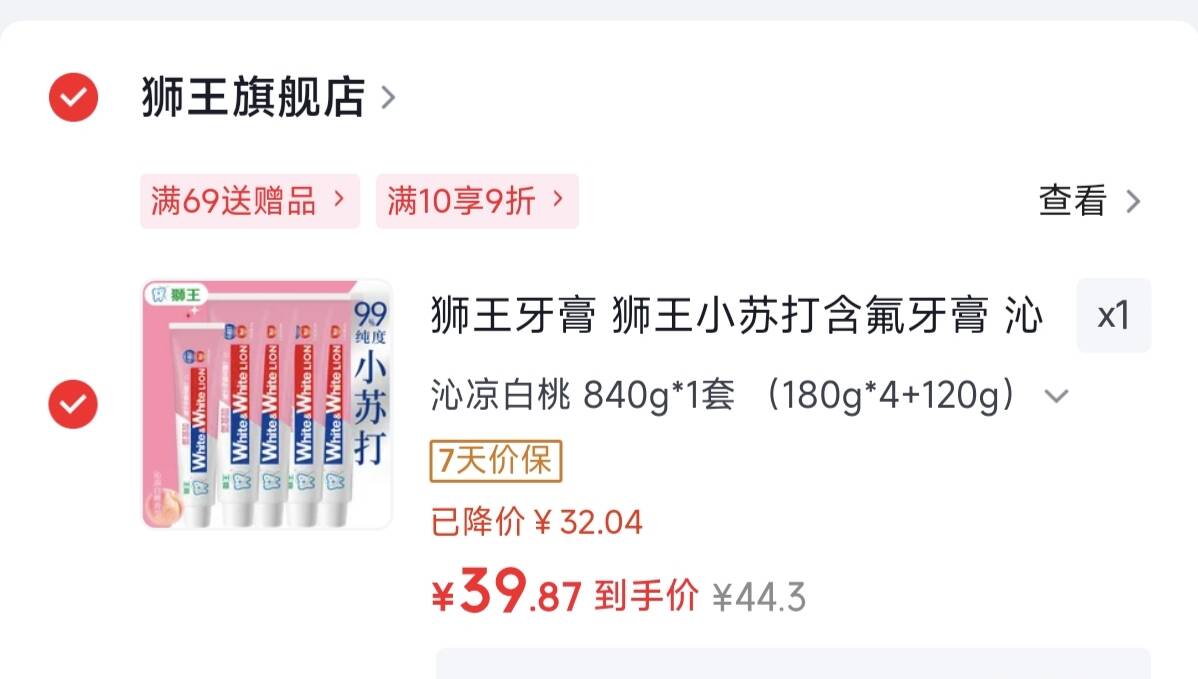Open the 狮王旗舰店 store page
The image size is (1198, 679).
pos(253,97)
